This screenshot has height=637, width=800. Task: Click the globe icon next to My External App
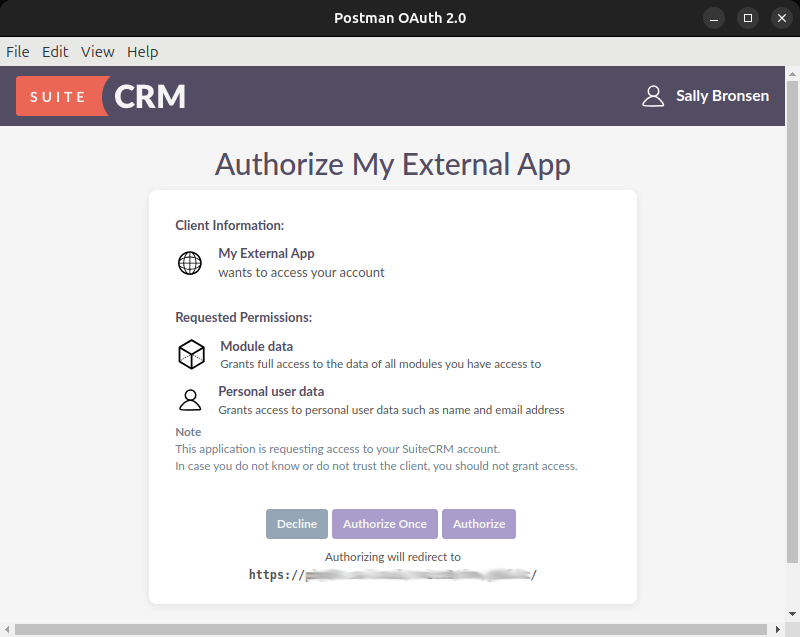tap(191, 263)
